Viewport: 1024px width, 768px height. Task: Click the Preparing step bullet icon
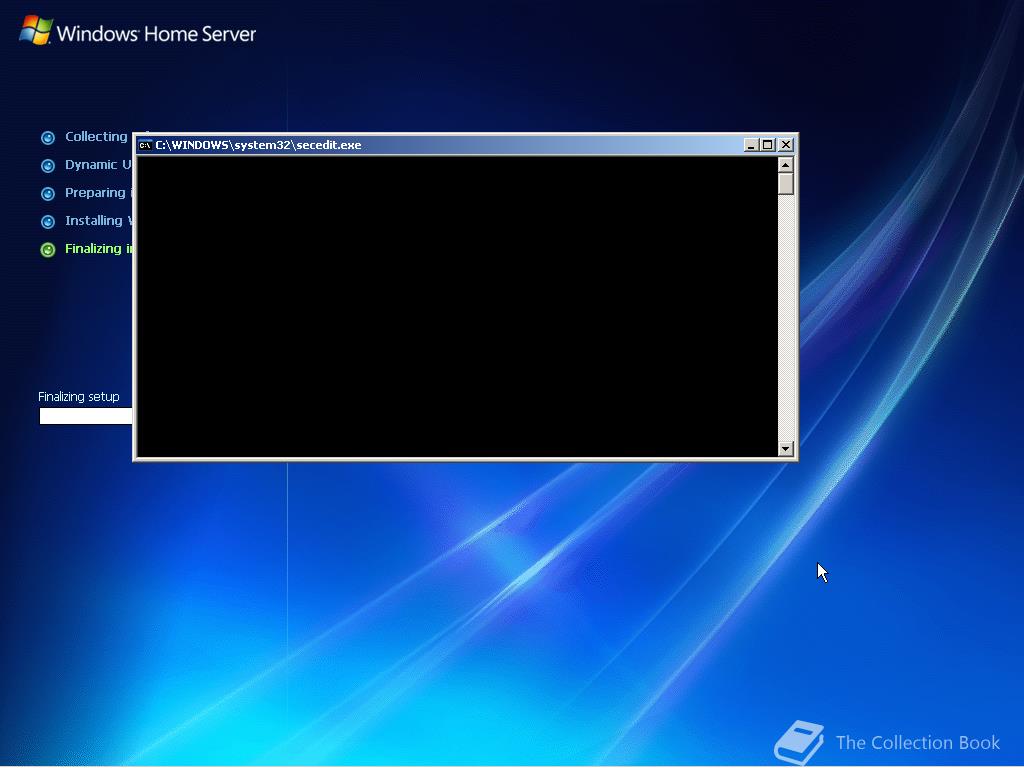[x=48, y=194]
